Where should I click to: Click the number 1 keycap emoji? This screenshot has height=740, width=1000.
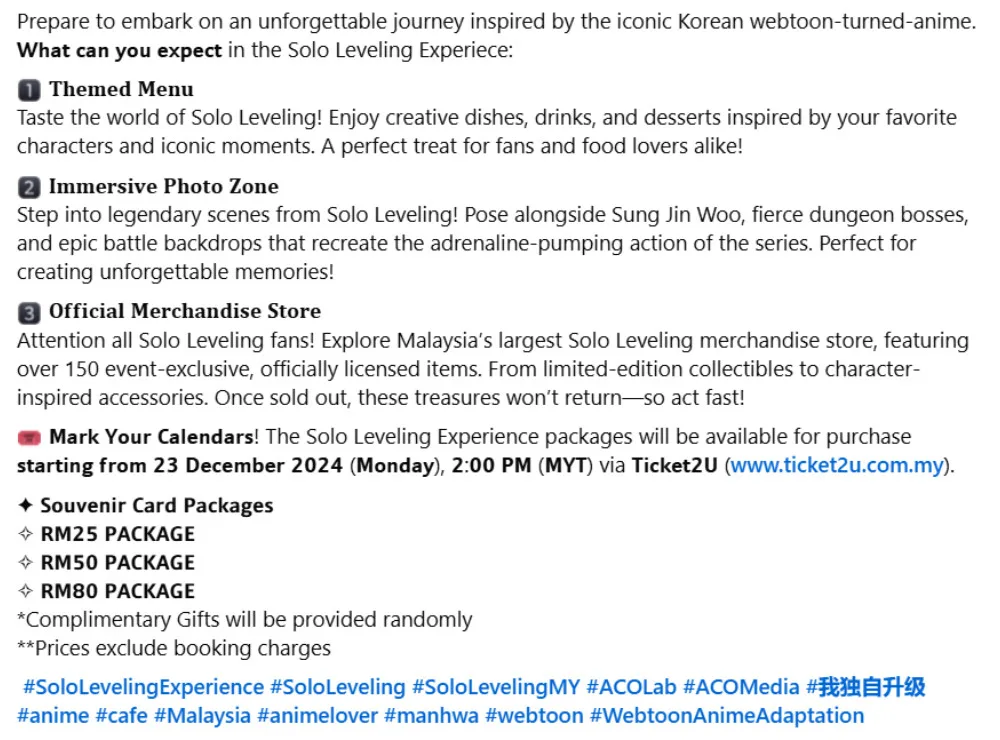point(29,90)
